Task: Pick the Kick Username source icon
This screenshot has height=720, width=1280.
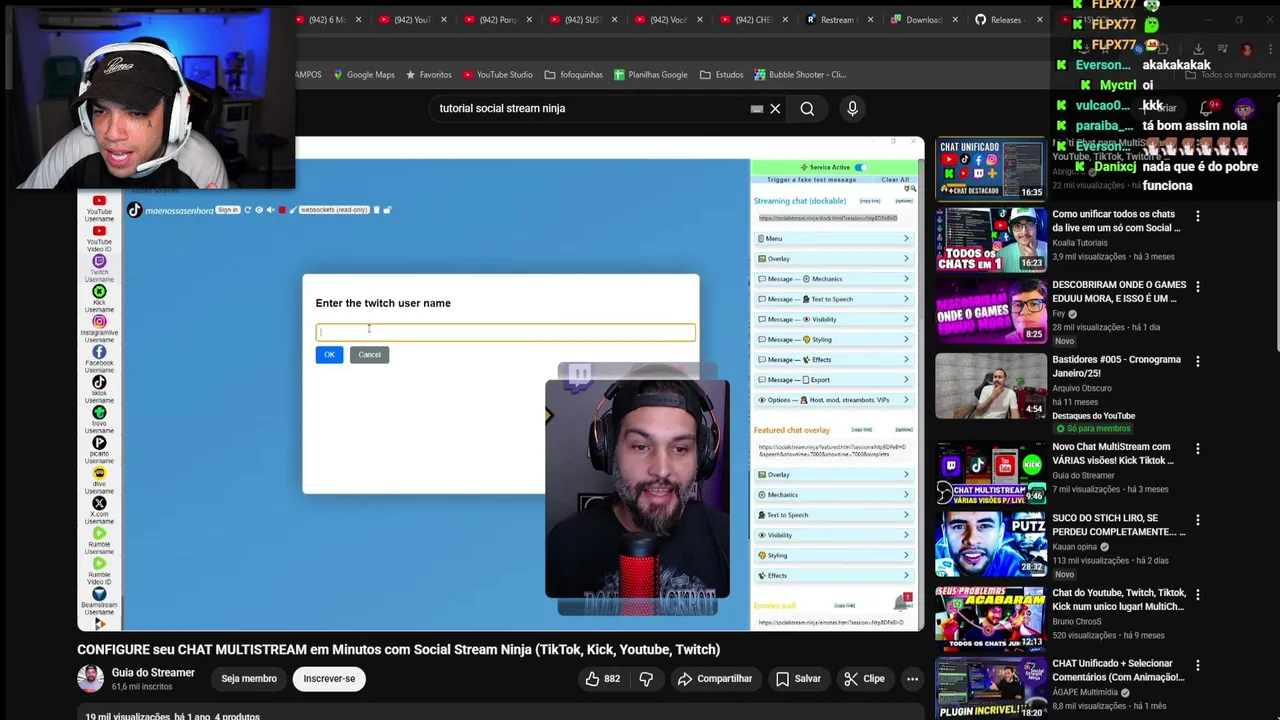Action: point(99,292)
